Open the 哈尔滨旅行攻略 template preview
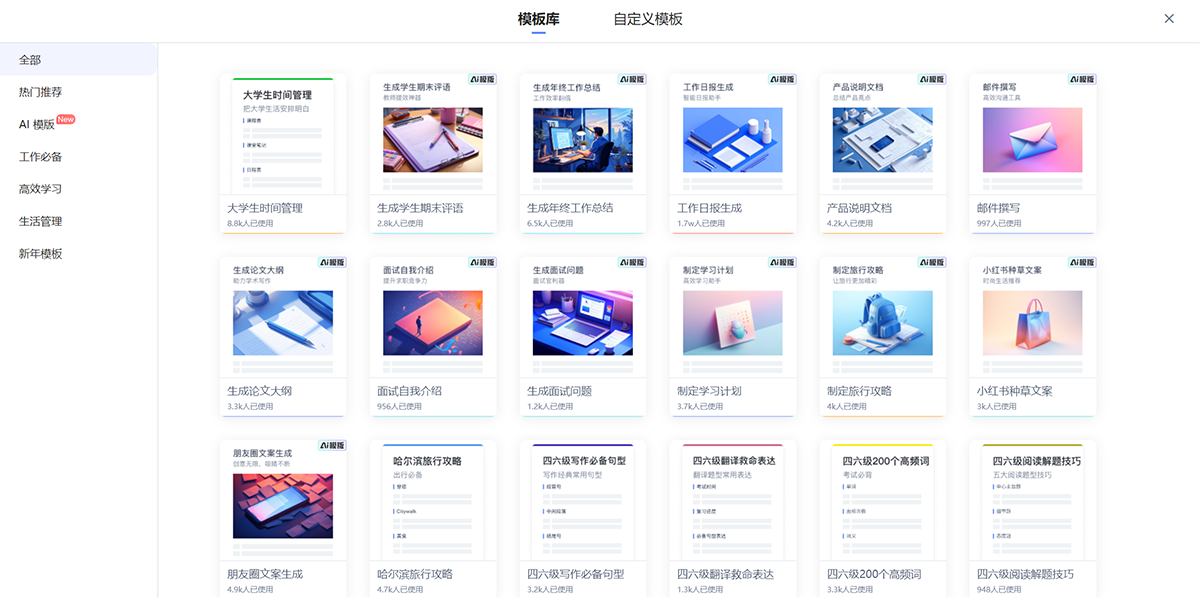The width and height of the screenshot is (1200, 600). pos(432,500)
